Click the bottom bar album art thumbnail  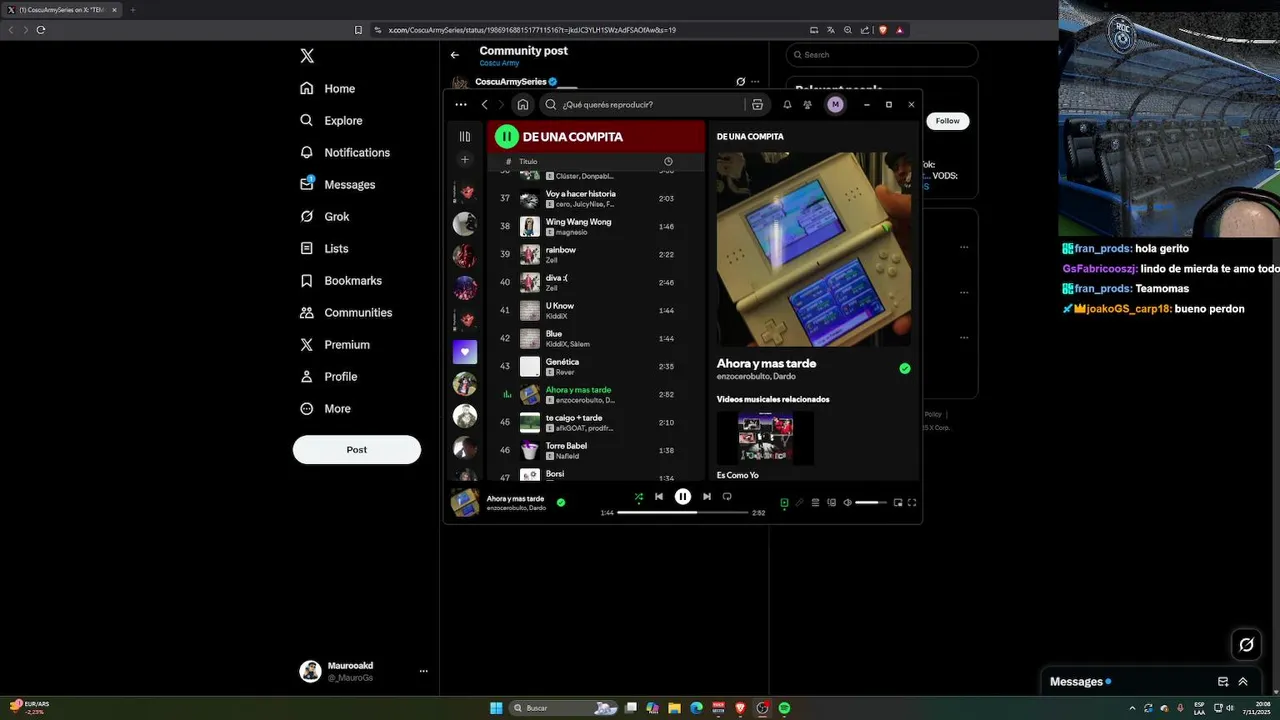point(465,502)
